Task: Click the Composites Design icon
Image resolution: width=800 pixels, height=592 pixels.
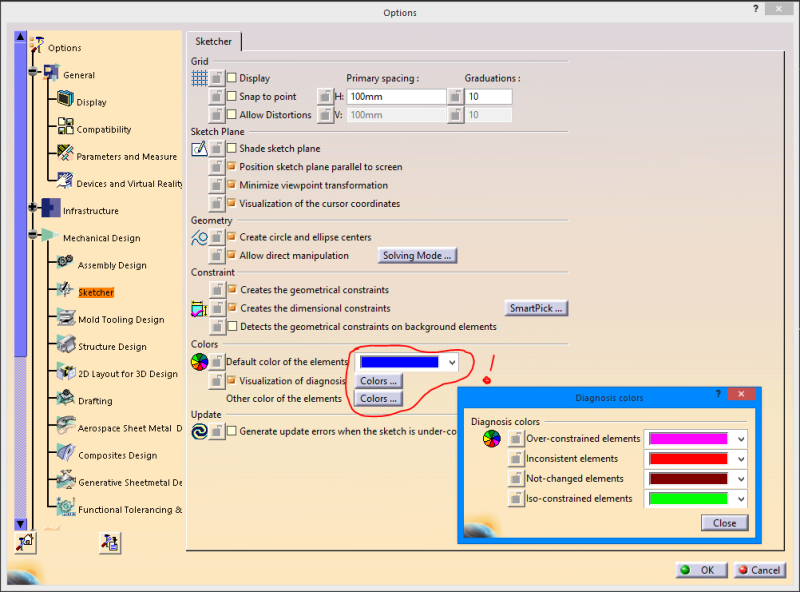Action: [64, 454]
